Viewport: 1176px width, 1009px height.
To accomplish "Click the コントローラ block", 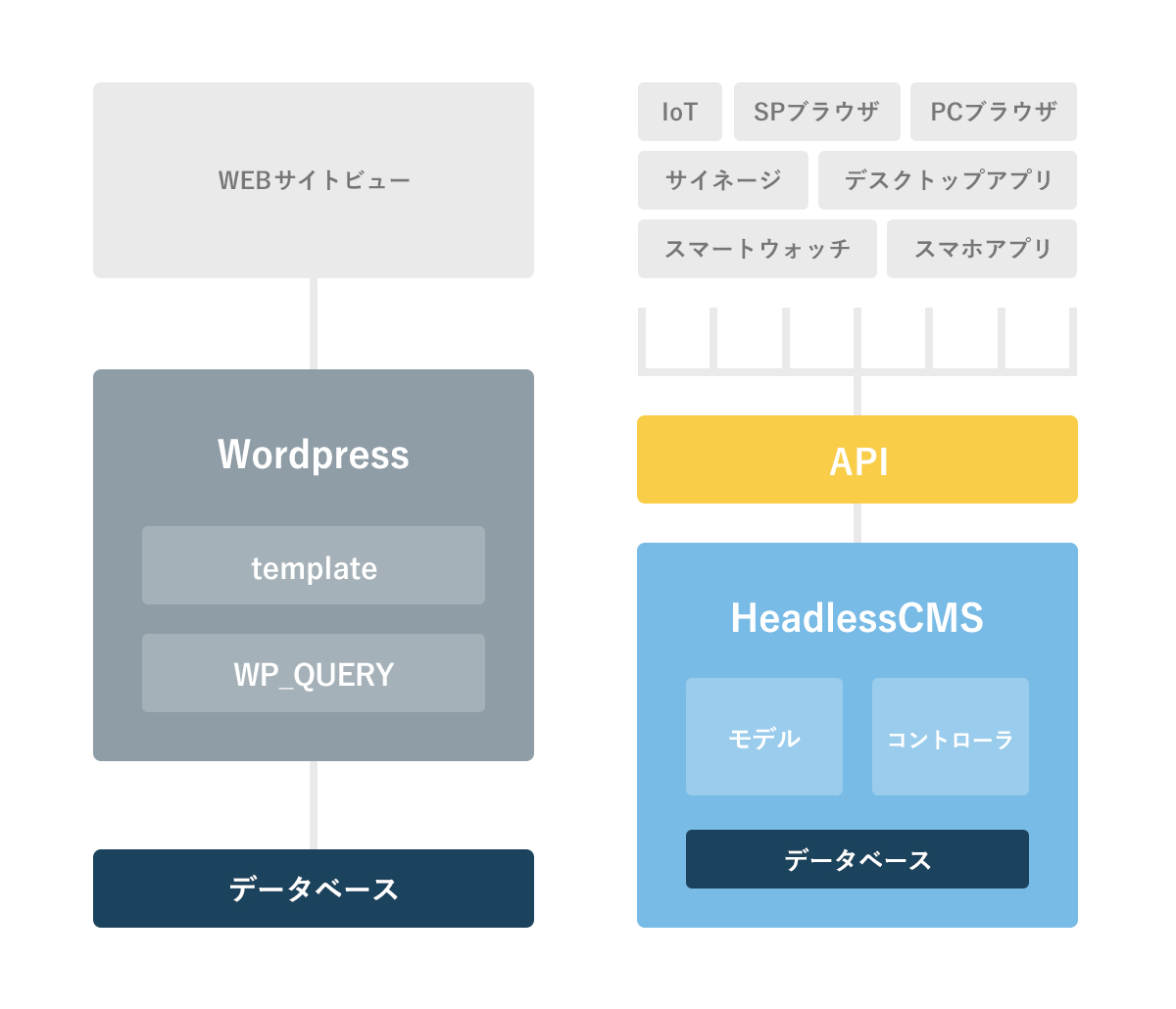I will click(951, 737).
